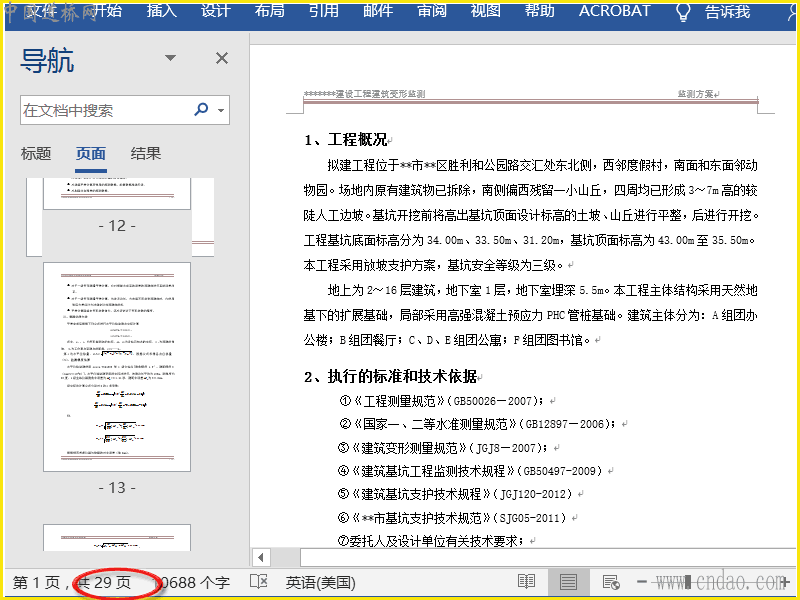Close the 导航 navigation pane
Image resolution: width=800 pixels, height=600 pixels.
click(x=222, y=58)
